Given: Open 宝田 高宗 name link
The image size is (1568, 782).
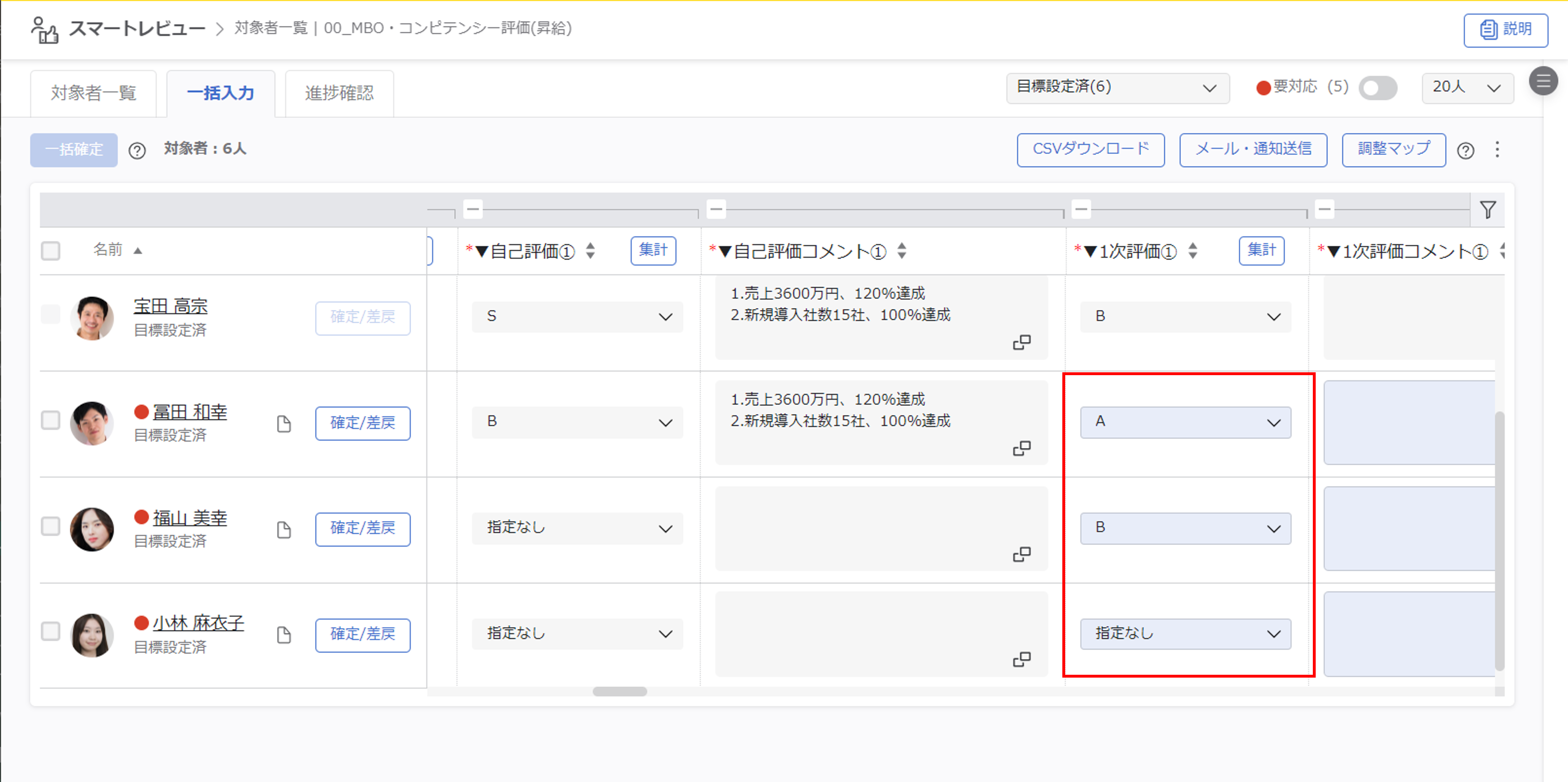Looking at the screenshot, I should click(x=170, y=306).
